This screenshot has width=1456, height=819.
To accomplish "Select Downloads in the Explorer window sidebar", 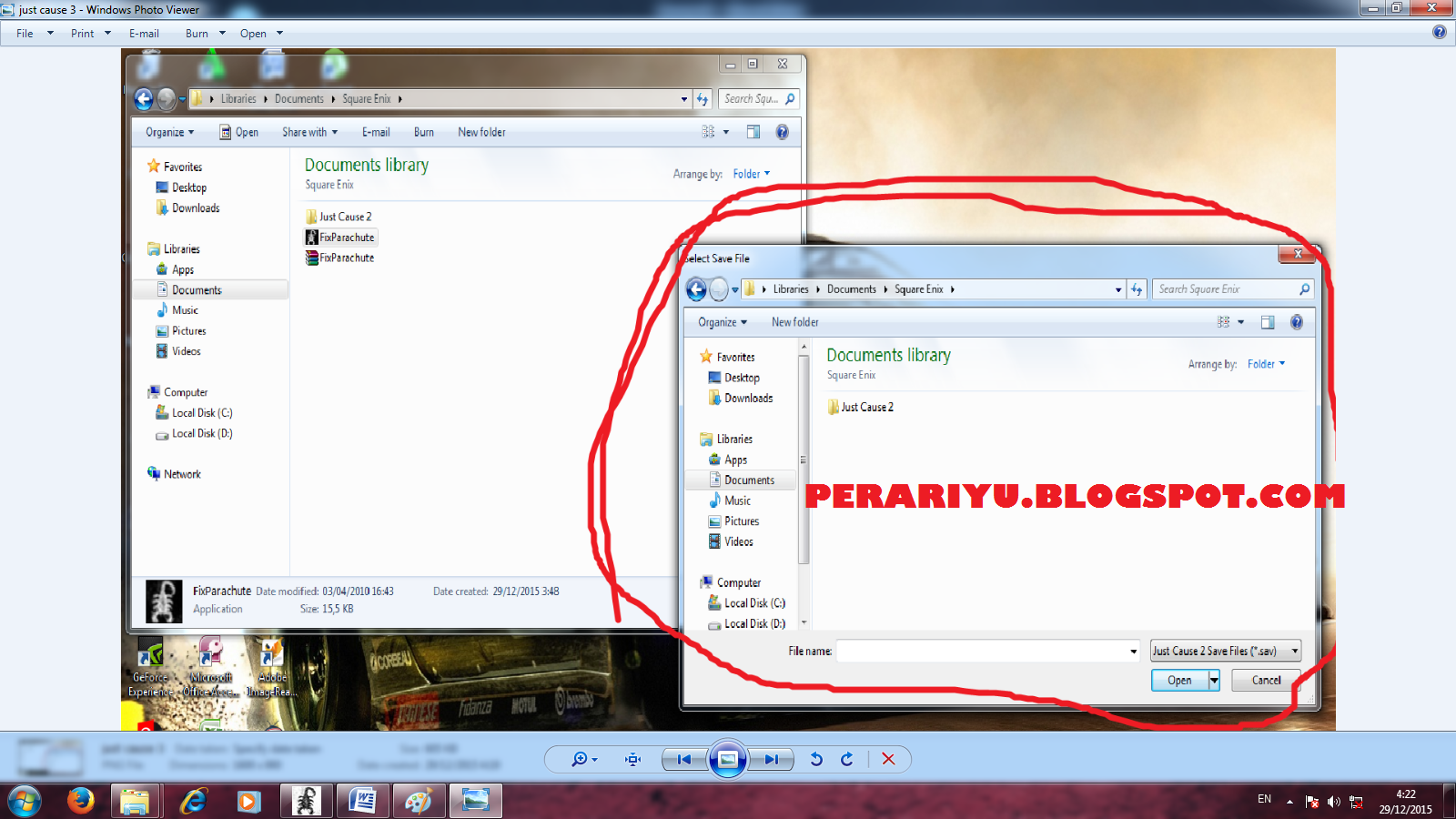I will coord(188,207).
